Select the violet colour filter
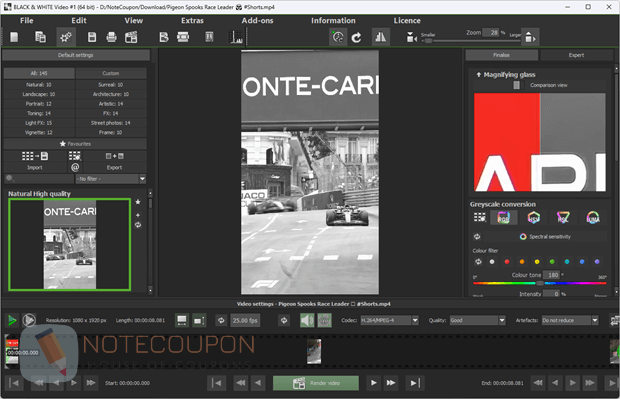 [597, 262]
